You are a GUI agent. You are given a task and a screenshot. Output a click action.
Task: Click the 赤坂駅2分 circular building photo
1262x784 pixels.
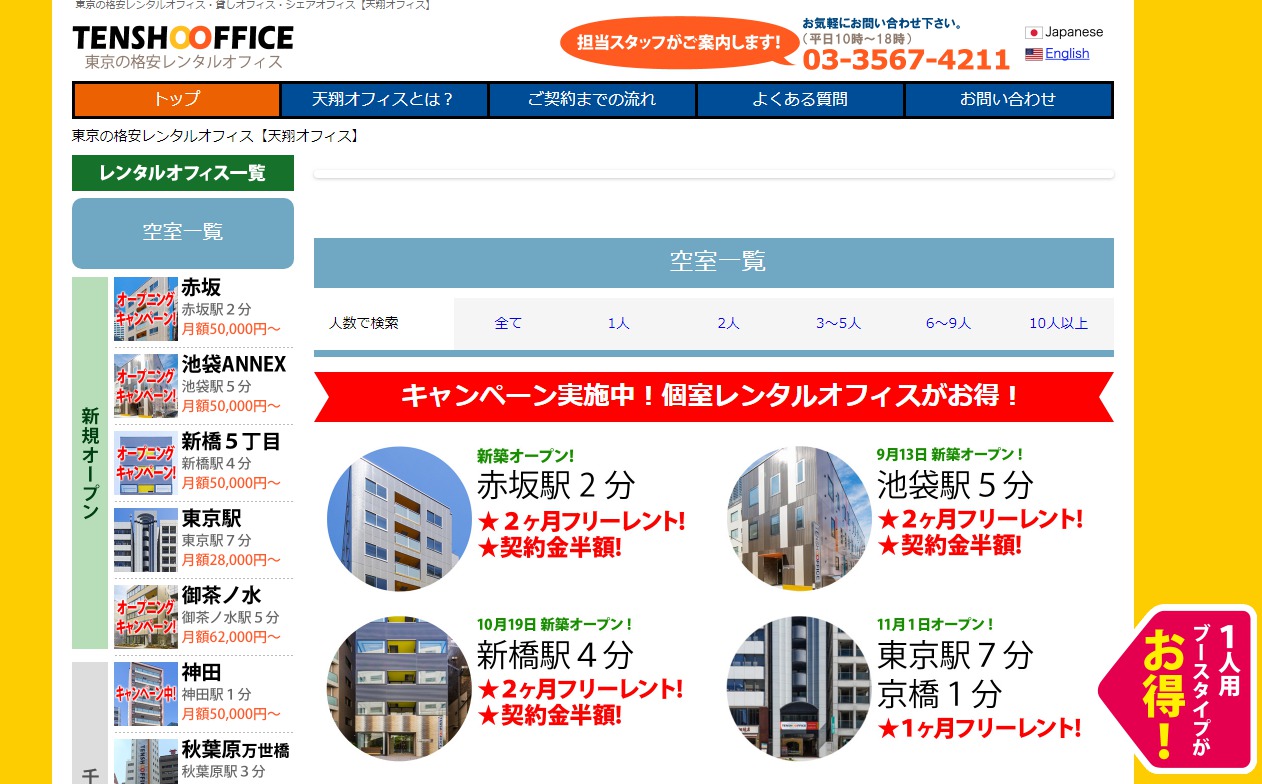coord(399,518)
